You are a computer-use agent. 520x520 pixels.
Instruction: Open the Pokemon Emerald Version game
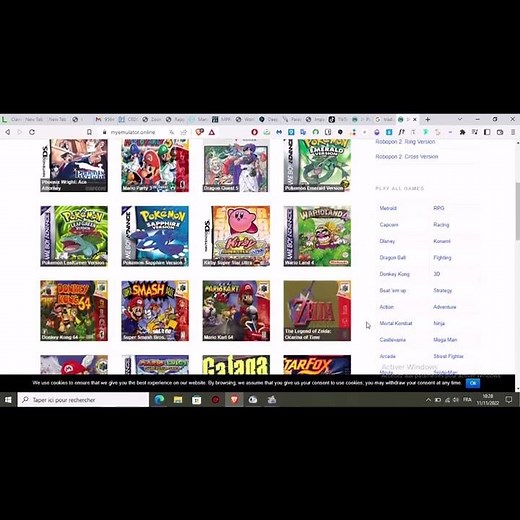pos(317,166)
